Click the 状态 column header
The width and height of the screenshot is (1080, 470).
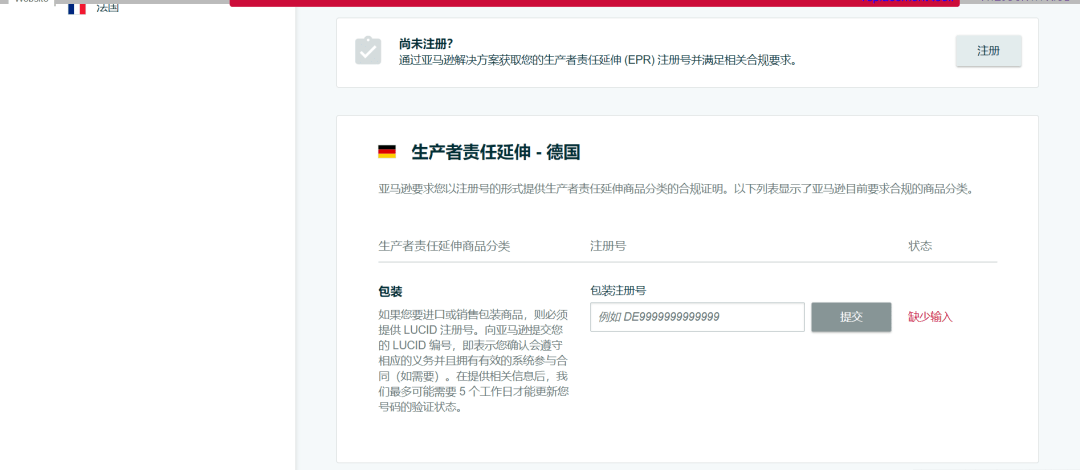click(x=920, y=246)
